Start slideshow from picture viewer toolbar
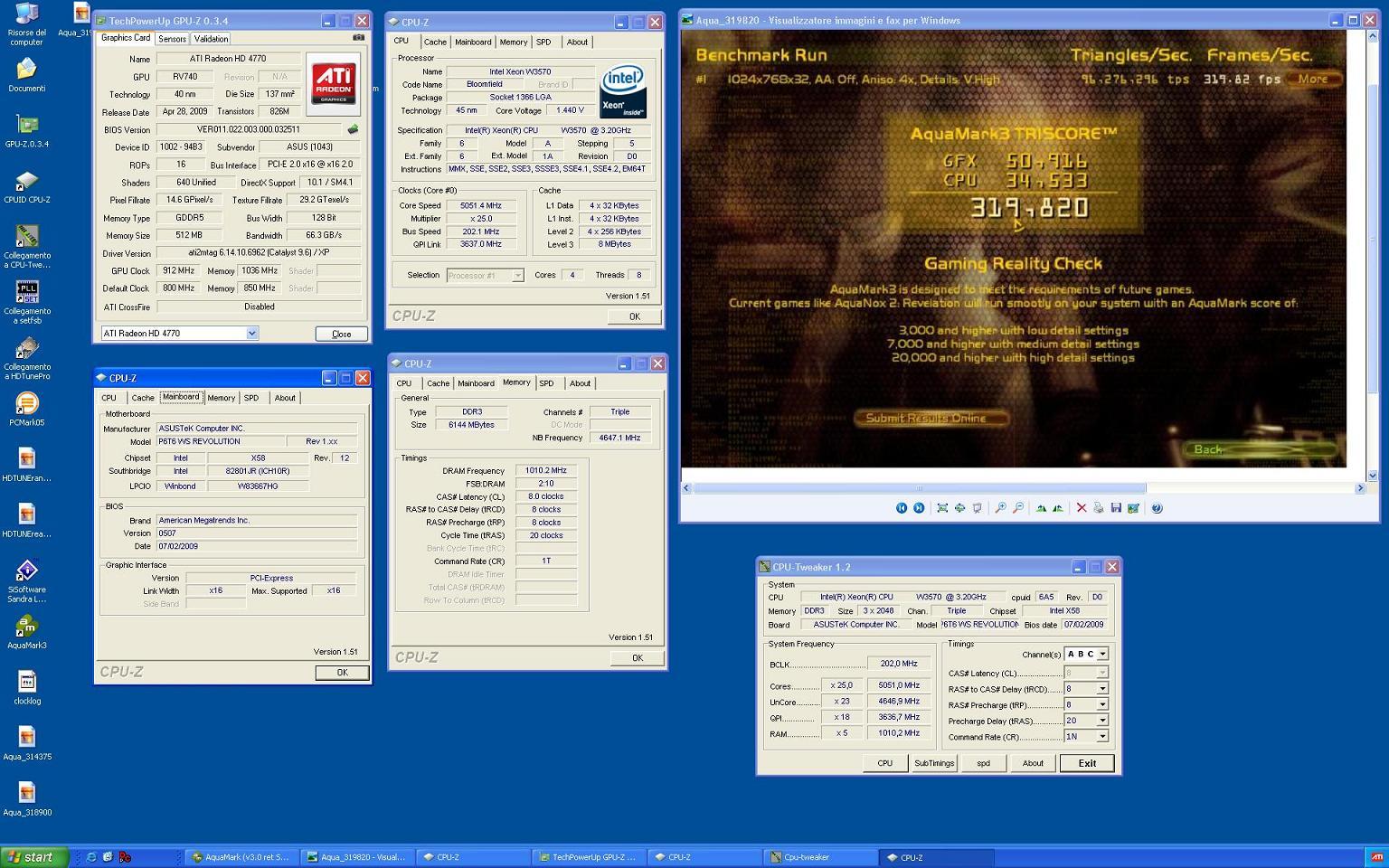The image size is (1389, 868). tap(977, 508)
